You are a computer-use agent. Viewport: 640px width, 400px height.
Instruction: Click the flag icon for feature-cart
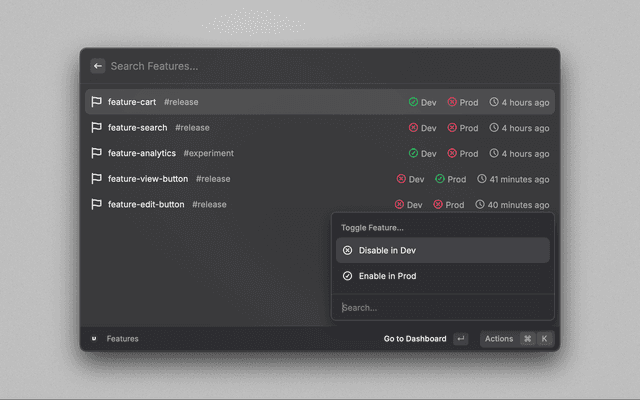[97, 102]
